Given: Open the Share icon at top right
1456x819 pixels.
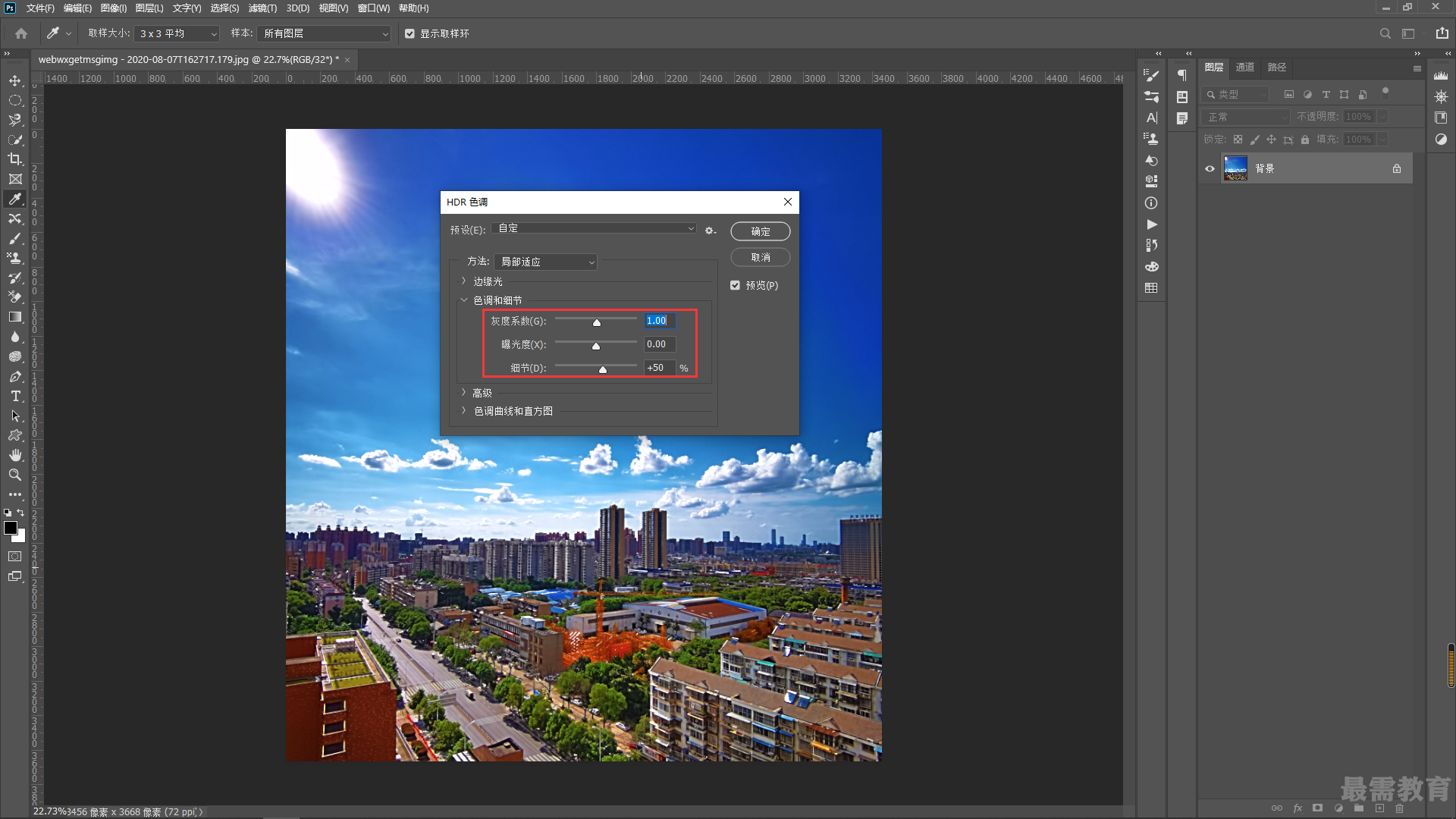Looking at the screenshot, I should point(1442,33).
